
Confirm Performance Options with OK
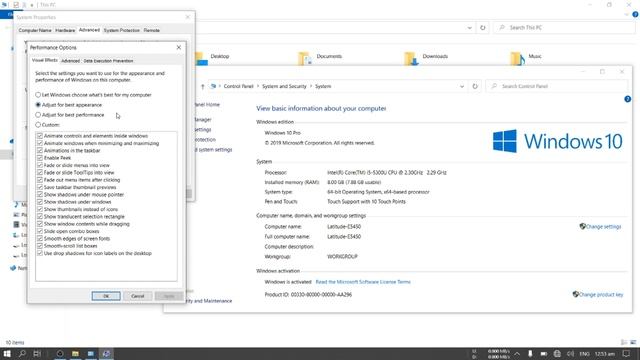(106, 296)
